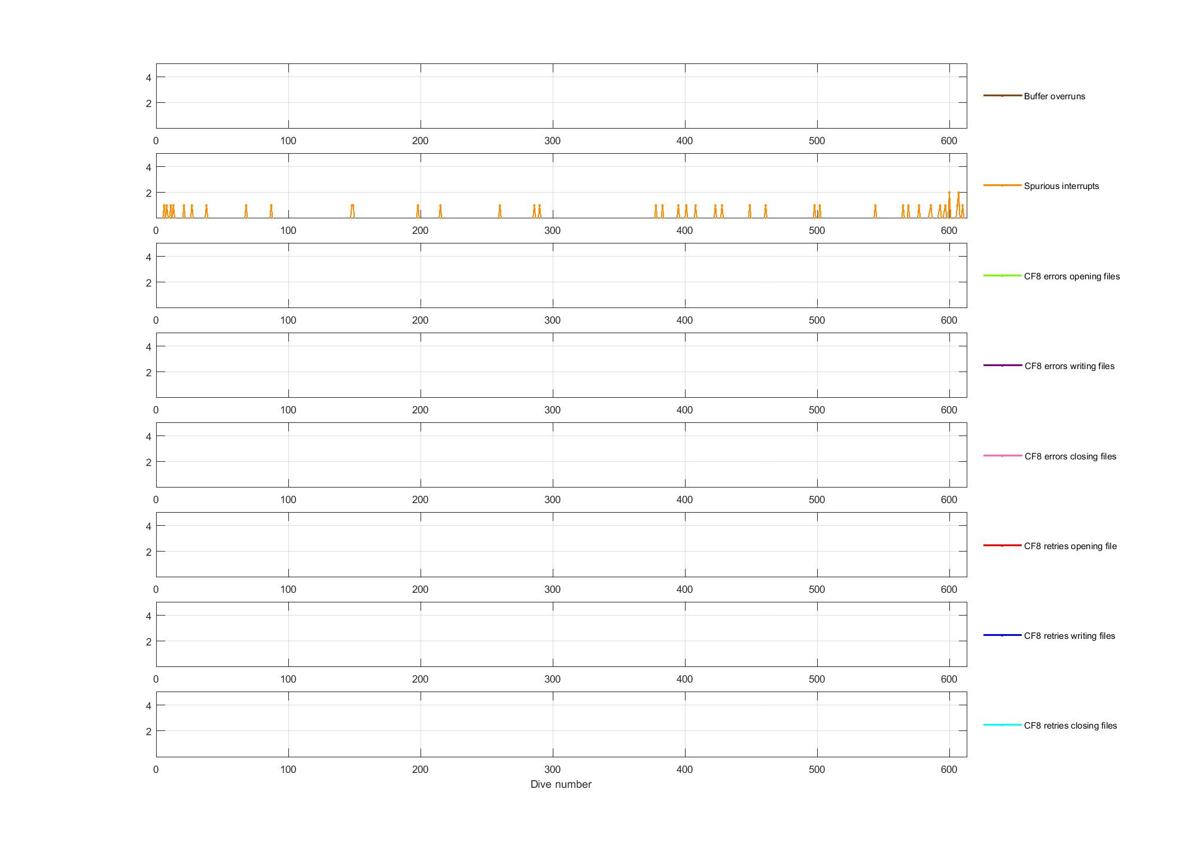This screenshot has height=851, width=1200.
Task: Click the 0 tick below CF8 retries writing files plot
Action: (156, 680)
